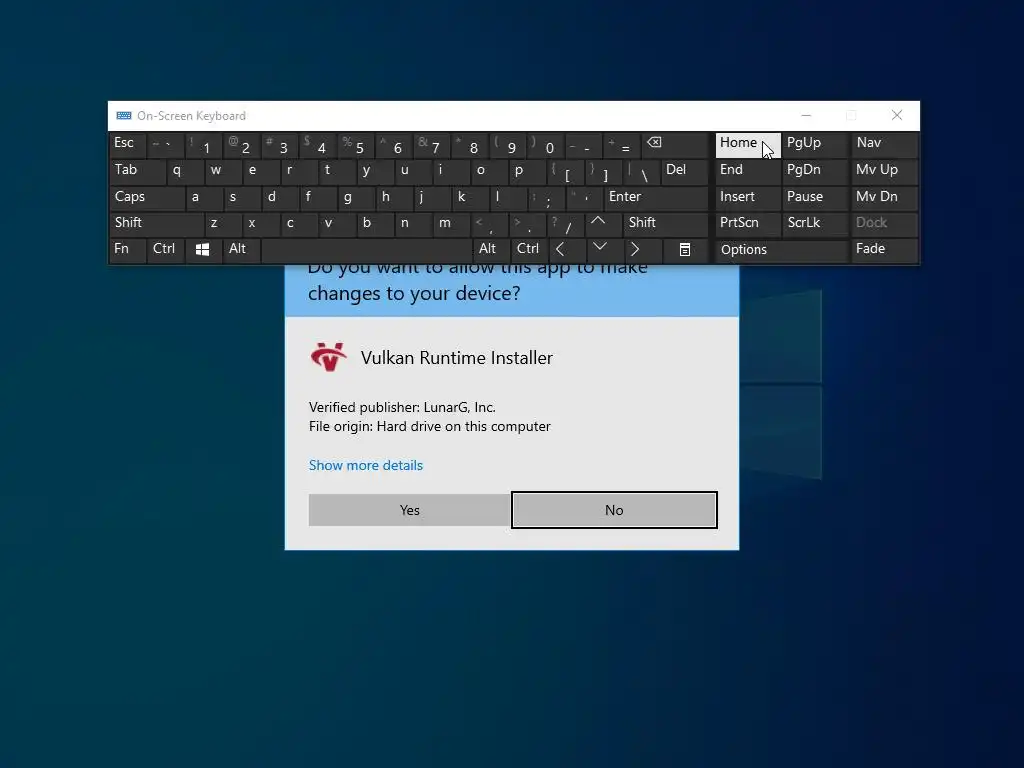Click the Enter key
Screen dimensions: 1024x768
pos(656,197)
